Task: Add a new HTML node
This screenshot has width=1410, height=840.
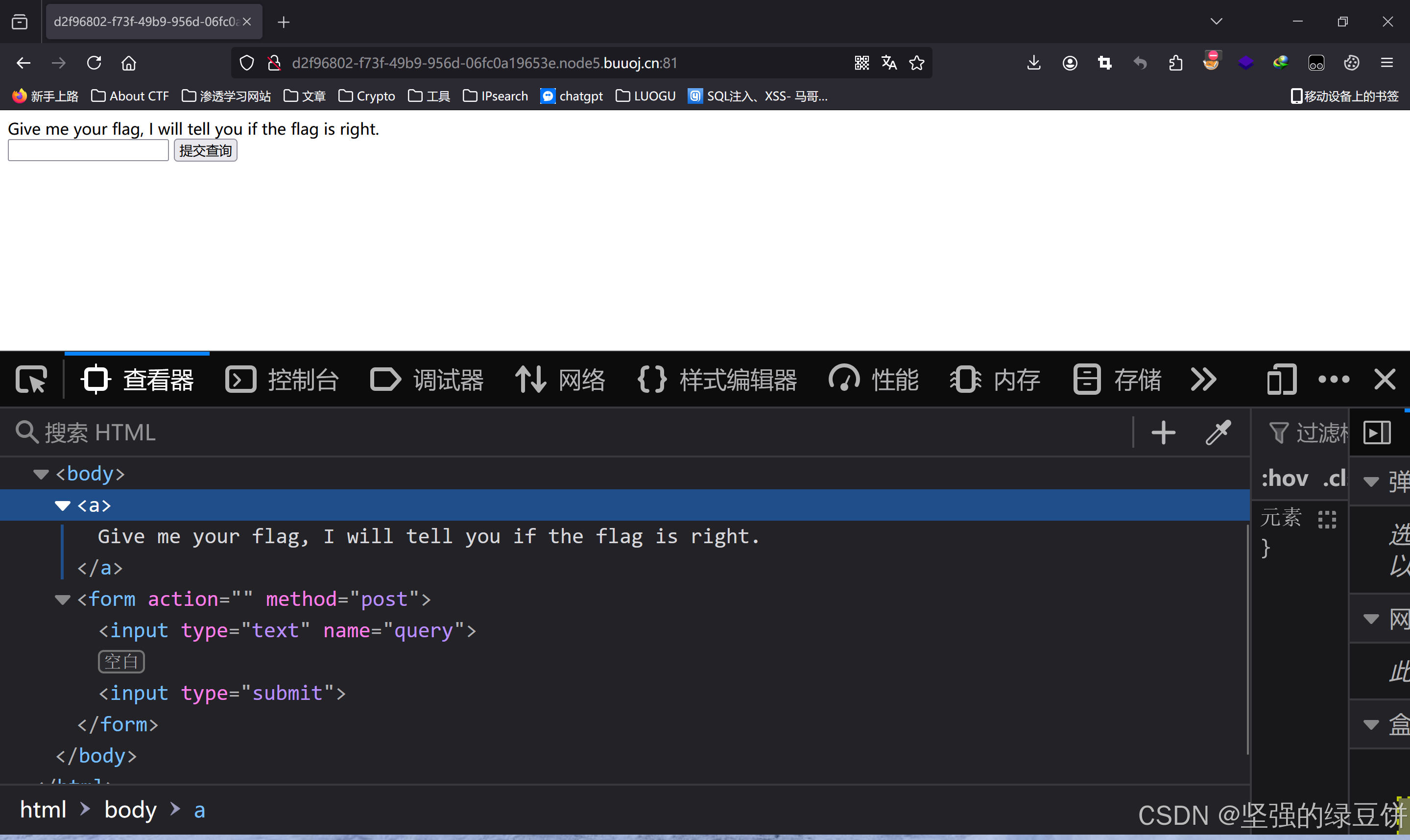Action: [1163, 433]
